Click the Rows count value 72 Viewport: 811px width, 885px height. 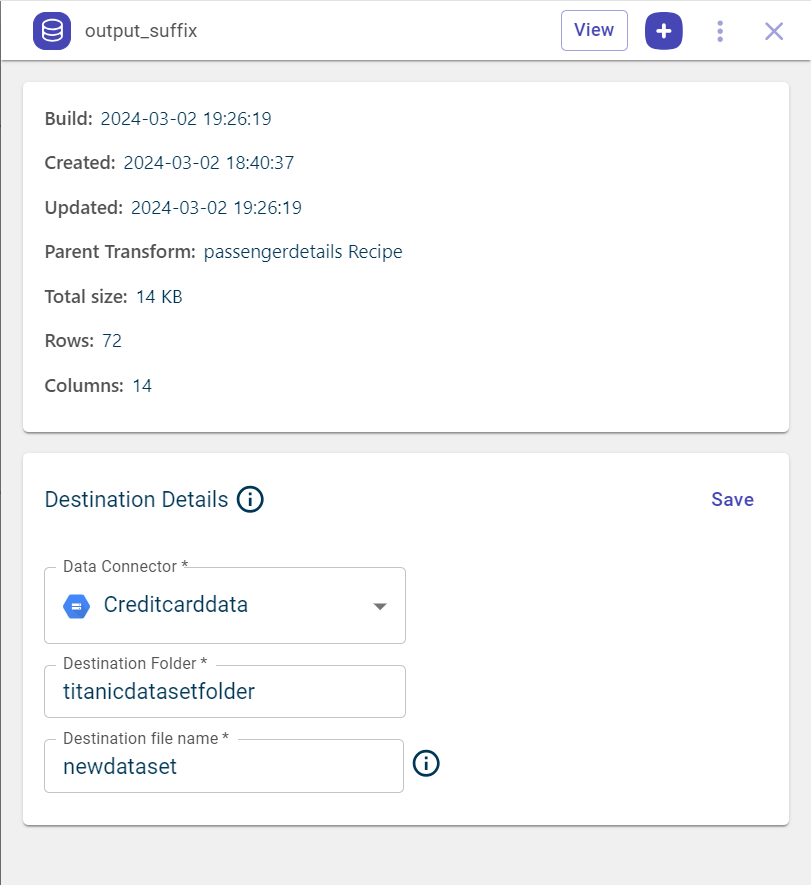(x=112, y=341)
